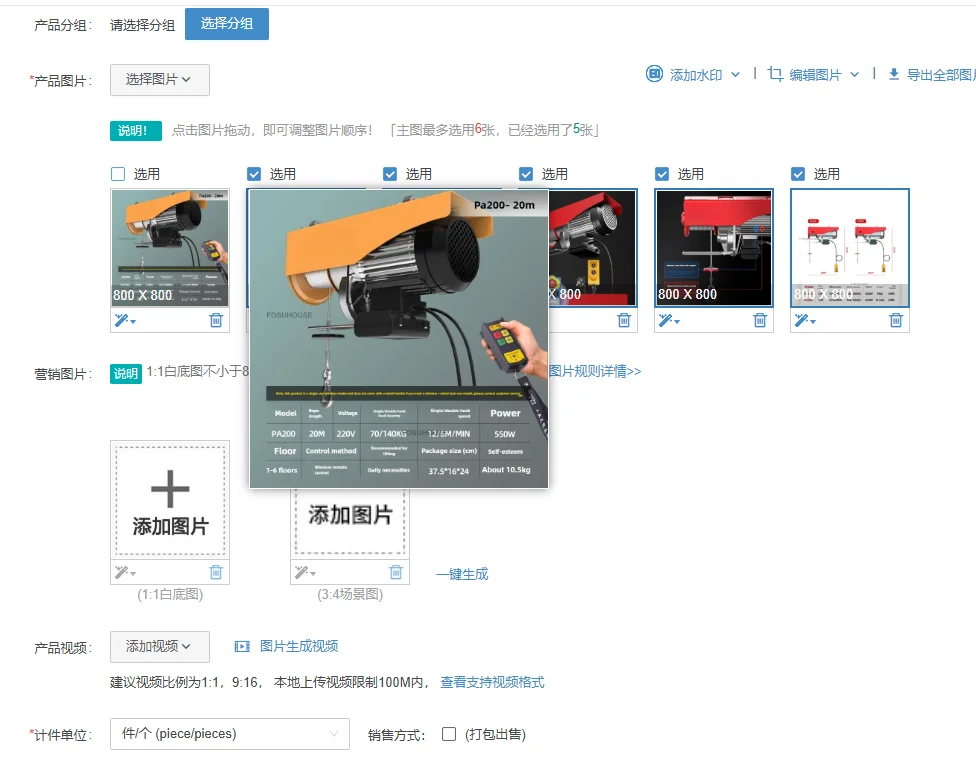The image size is (976, 766).
Task: Click the enlarged Pa200-20m preview image
Action: coord(398,339)
